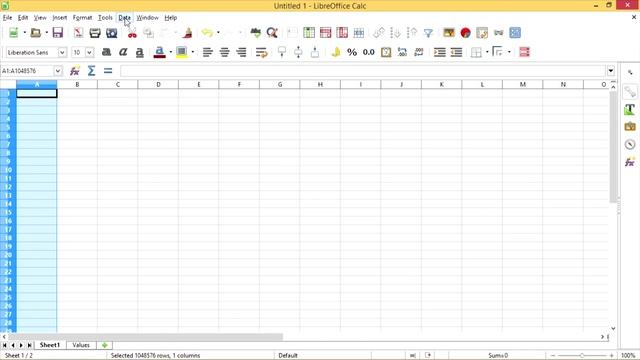Format cells as currency icon
640x360 pixels.
click(336, 52)
